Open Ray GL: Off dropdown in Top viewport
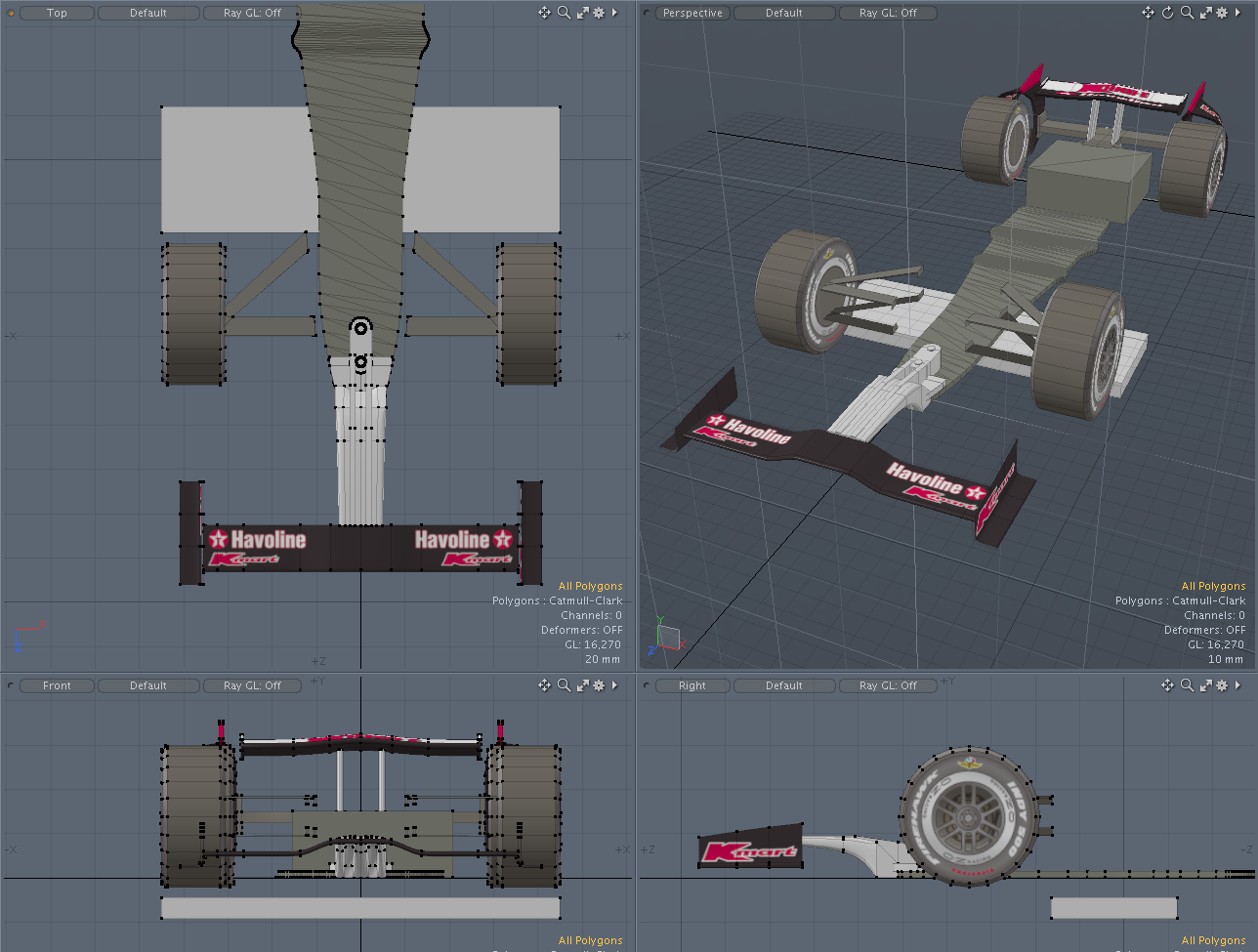 pos(252,13)
